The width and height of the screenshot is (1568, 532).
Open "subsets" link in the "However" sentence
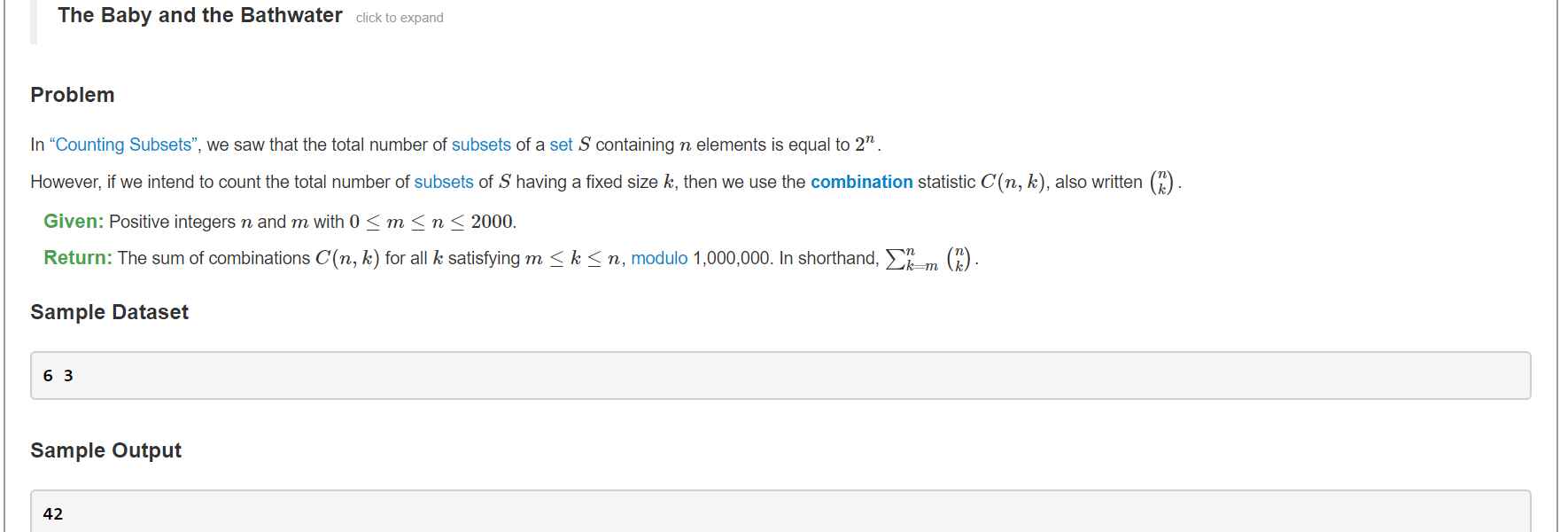click(x=444, y=182)
